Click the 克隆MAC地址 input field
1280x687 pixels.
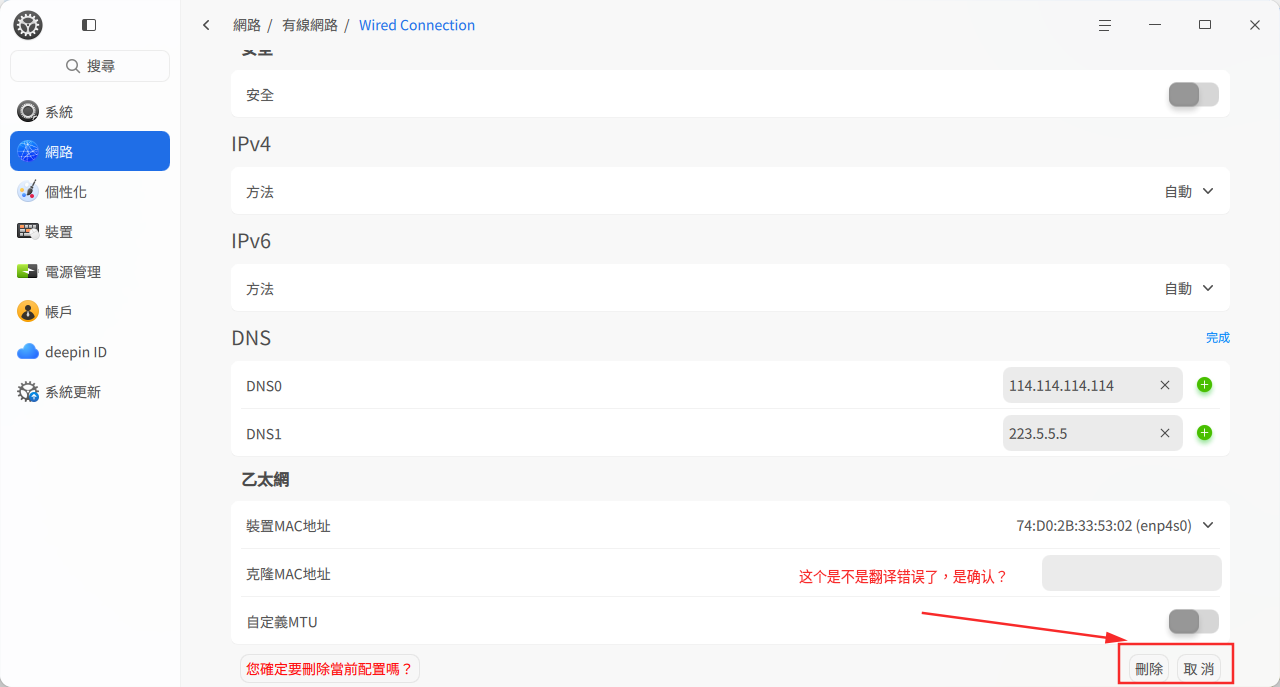click(x=1132, y=573)
